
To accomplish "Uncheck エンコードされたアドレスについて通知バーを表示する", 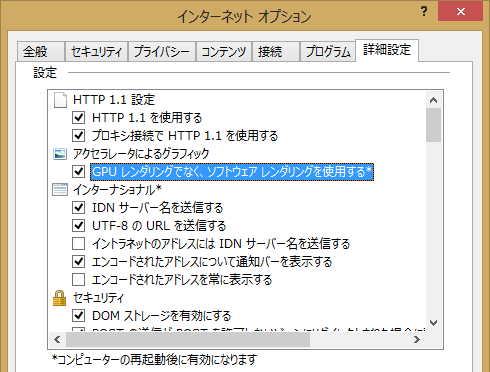I will [x=78, y=261].
